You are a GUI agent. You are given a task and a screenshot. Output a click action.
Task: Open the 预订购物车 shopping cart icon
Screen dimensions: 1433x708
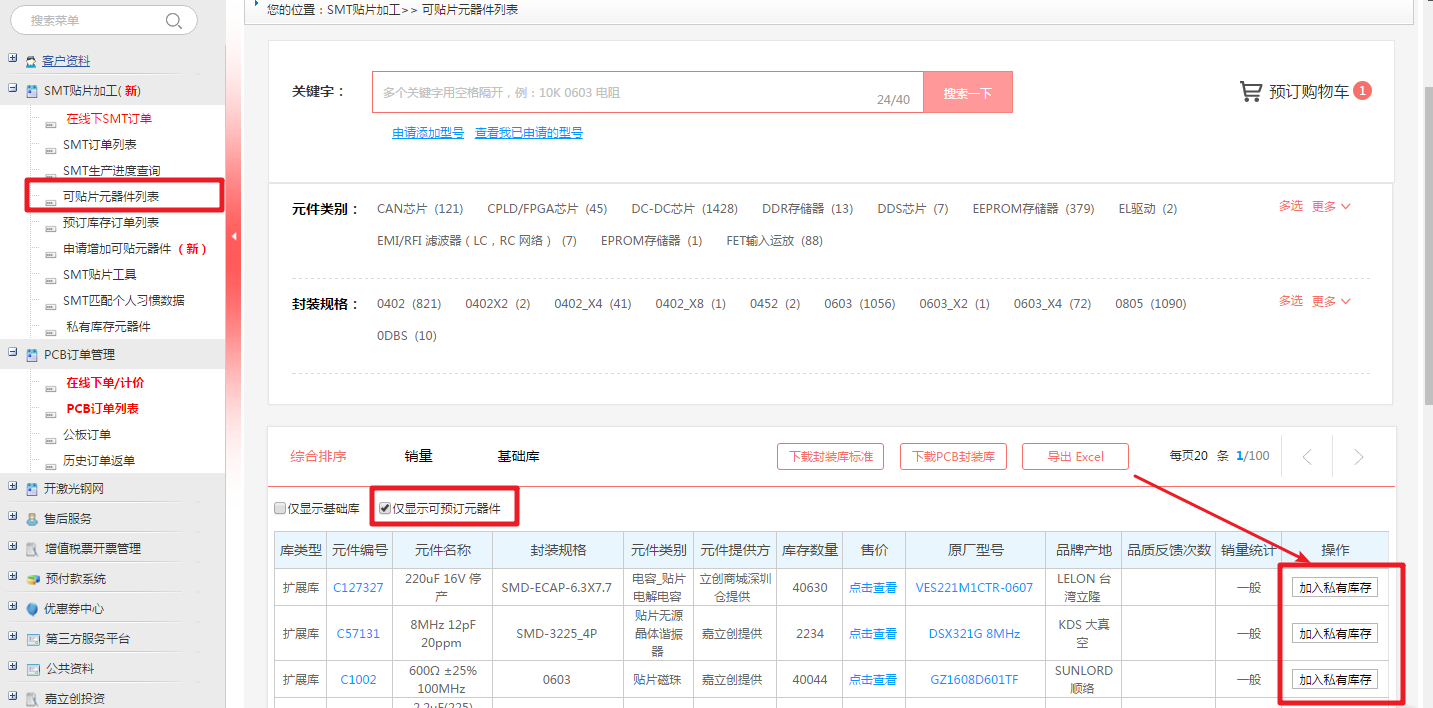coord(1250,92)
